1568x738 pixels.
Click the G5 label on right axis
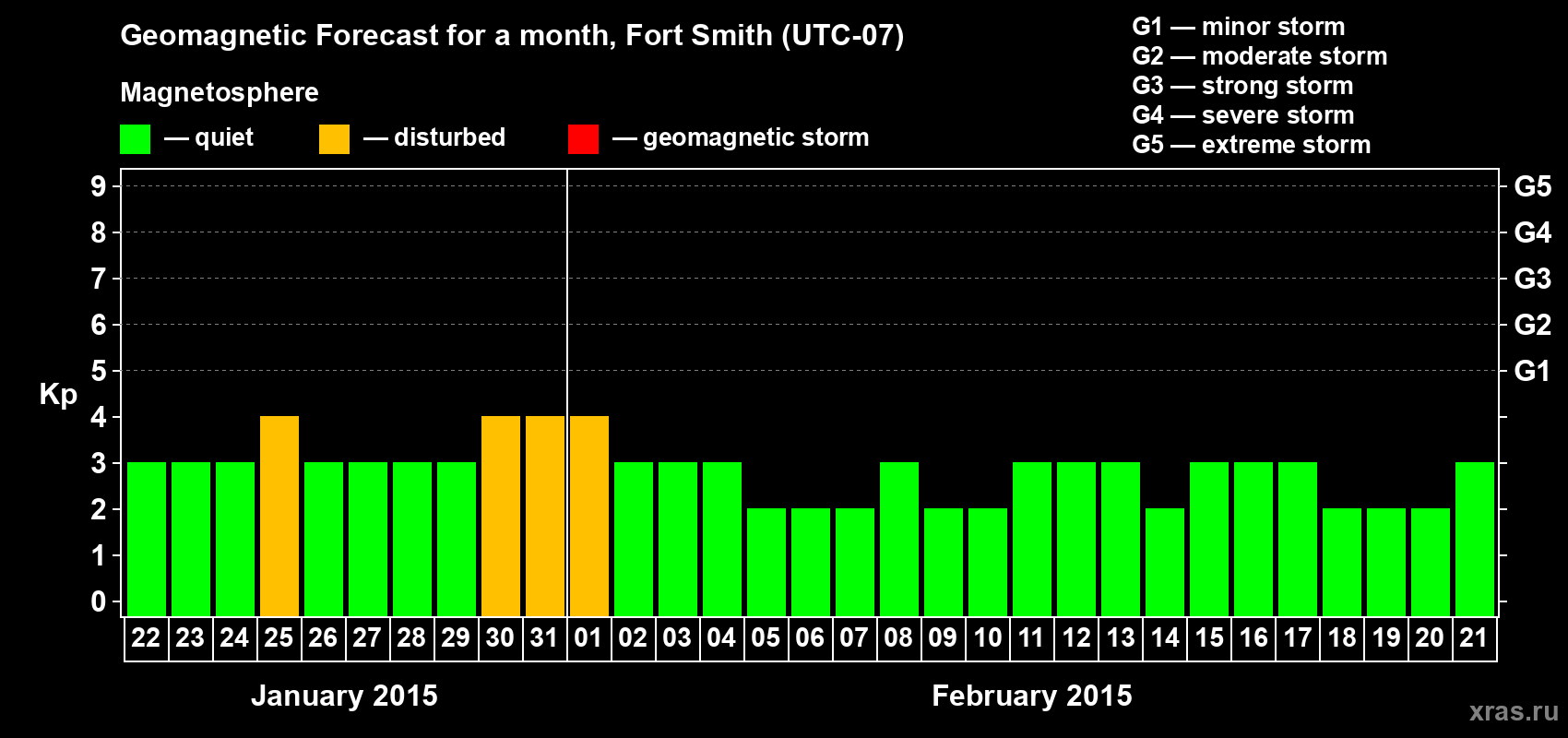coord(1533,186)
